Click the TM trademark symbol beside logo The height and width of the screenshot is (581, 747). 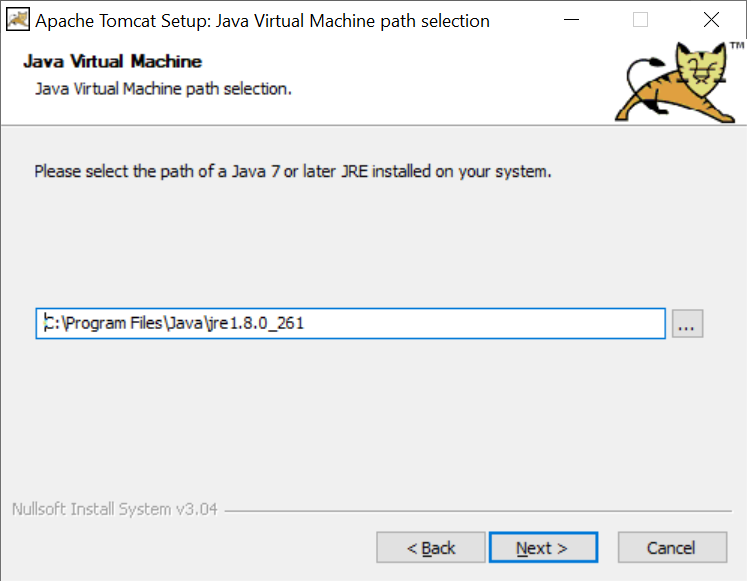point(737,46)
